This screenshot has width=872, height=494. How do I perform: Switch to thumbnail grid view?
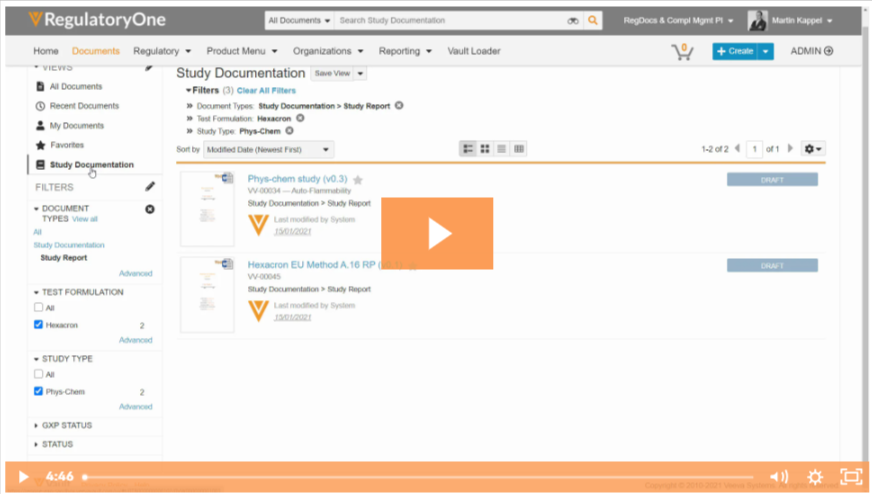coord(485,149)
